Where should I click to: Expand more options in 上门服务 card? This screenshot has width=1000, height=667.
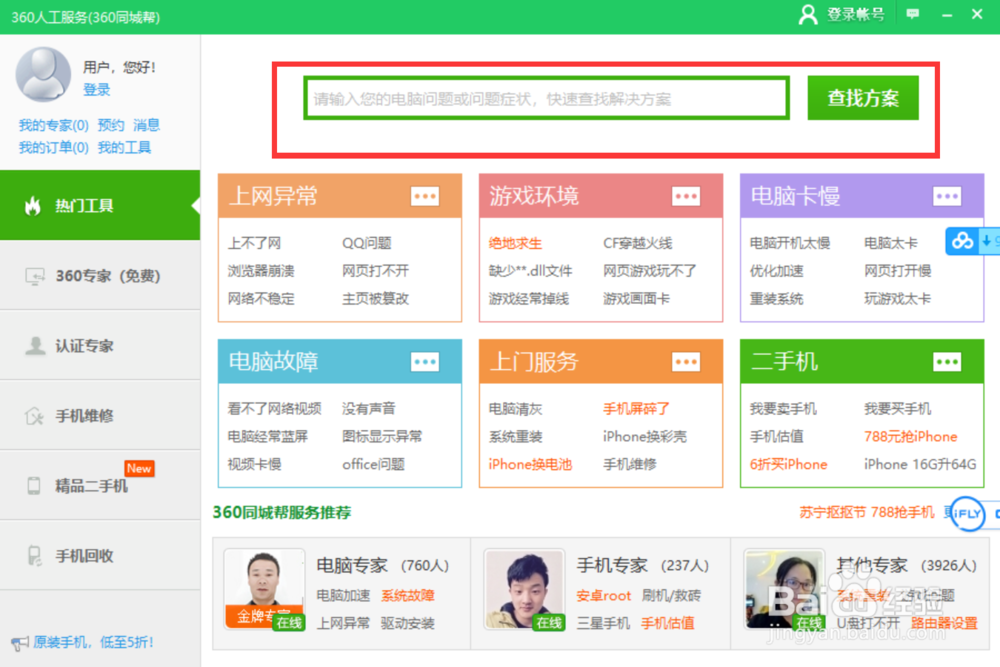click(686, 362)
